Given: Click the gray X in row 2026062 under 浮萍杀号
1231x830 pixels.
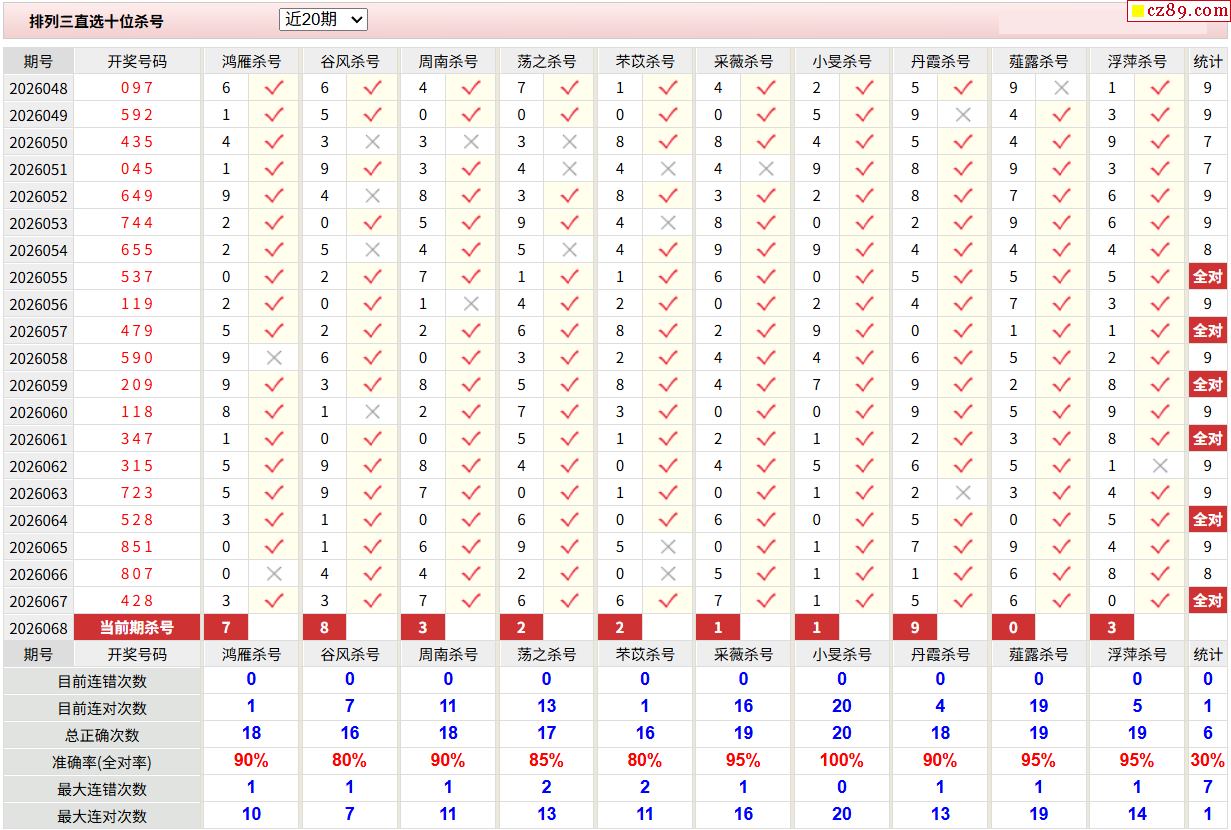Looking at the screenshot, I should tap(1160, 466).
